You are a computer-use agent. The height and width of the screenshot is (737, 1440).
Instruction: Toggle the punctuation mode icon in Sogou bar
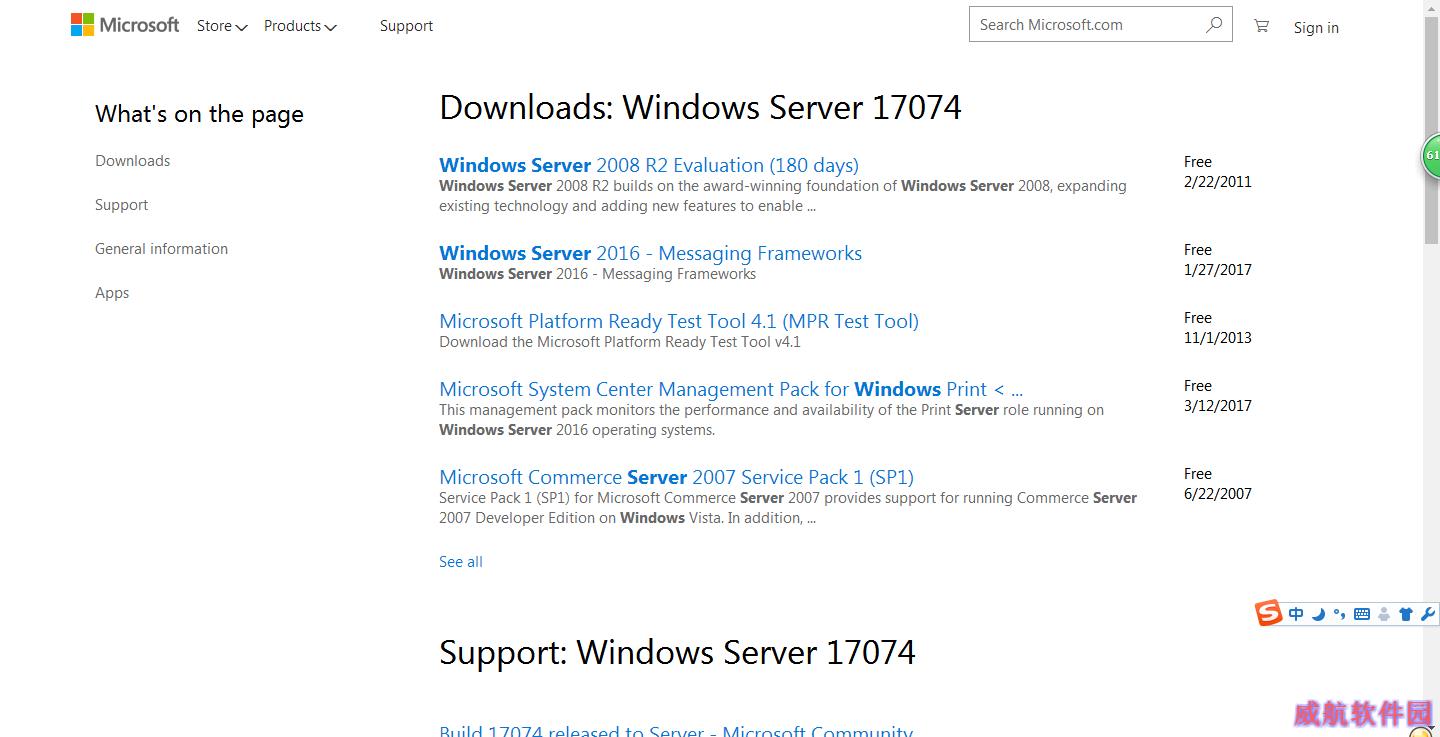coord(1339,614)
